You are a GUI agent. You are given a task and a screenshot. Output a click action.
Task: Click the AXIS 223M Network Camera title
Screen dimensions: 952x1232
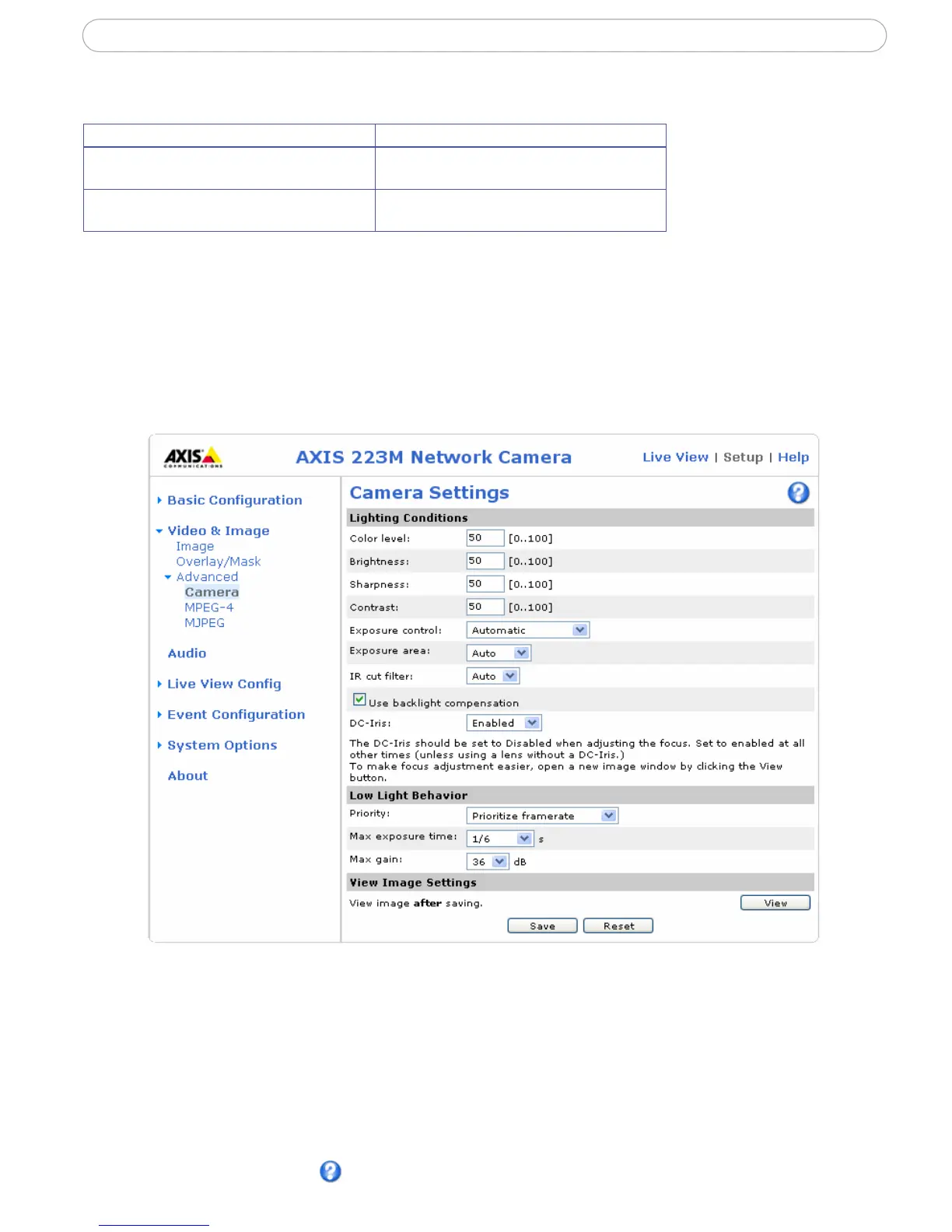coord(433,457)
